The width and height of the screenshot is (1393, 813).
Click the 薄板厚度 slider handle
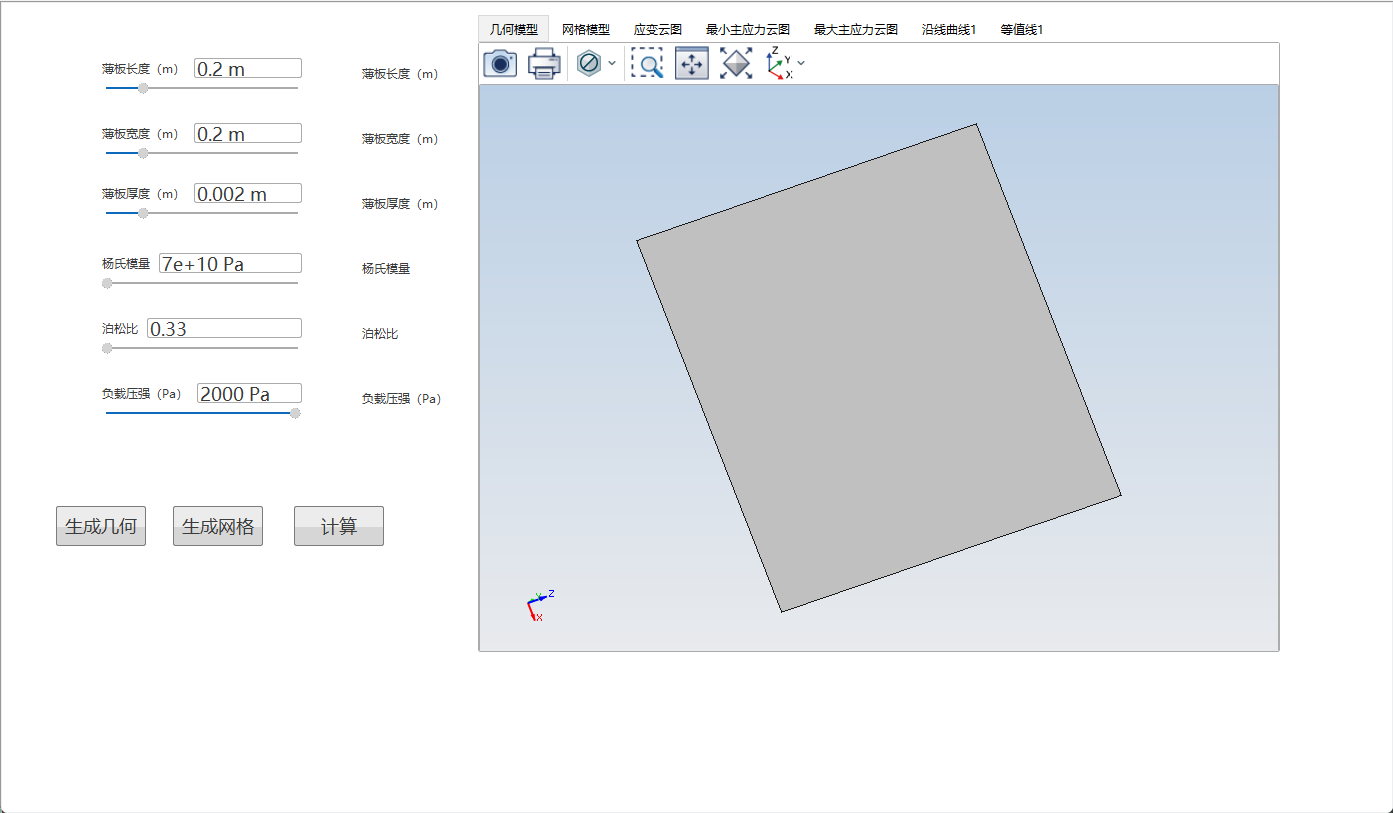coord(143,213)
